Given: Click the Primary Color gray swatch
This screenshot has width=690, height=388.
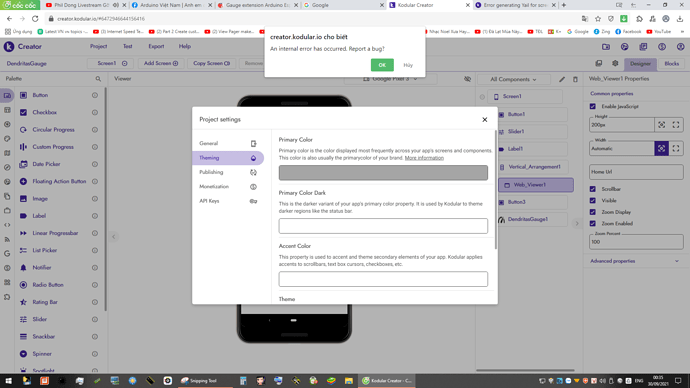Looking at the screenshot, I should pyautogui.click(x=383, y=172).
